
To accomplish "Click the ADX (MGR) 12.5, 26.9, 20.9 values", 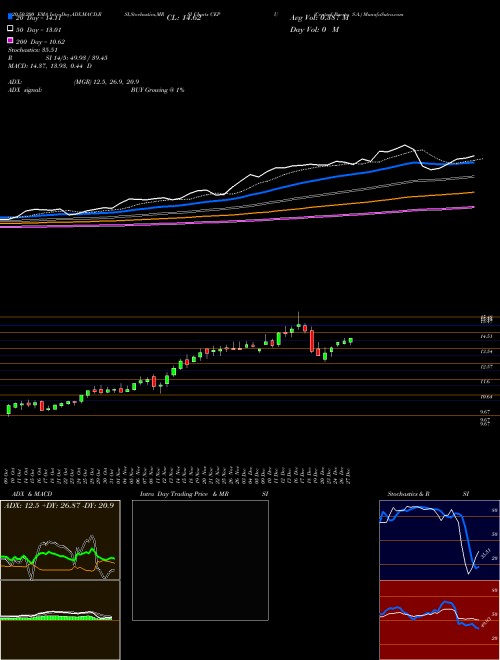I will pos(106,82).
